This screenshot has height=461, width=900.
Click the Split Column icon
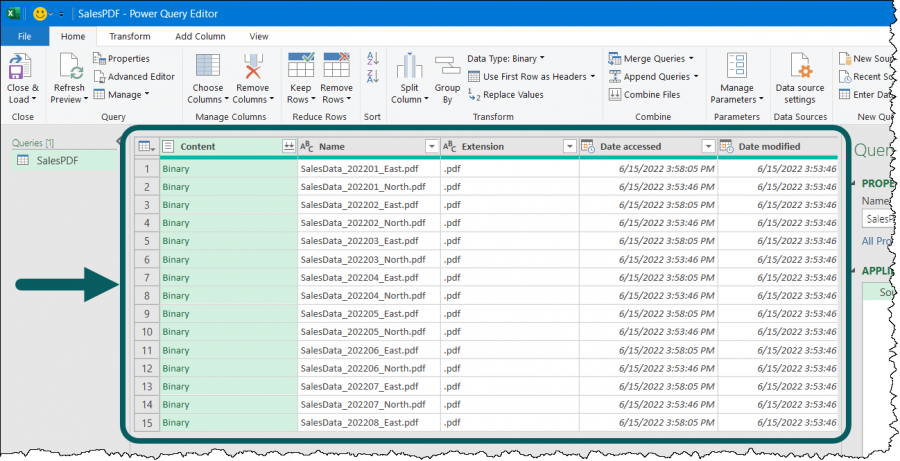(407, 70)
